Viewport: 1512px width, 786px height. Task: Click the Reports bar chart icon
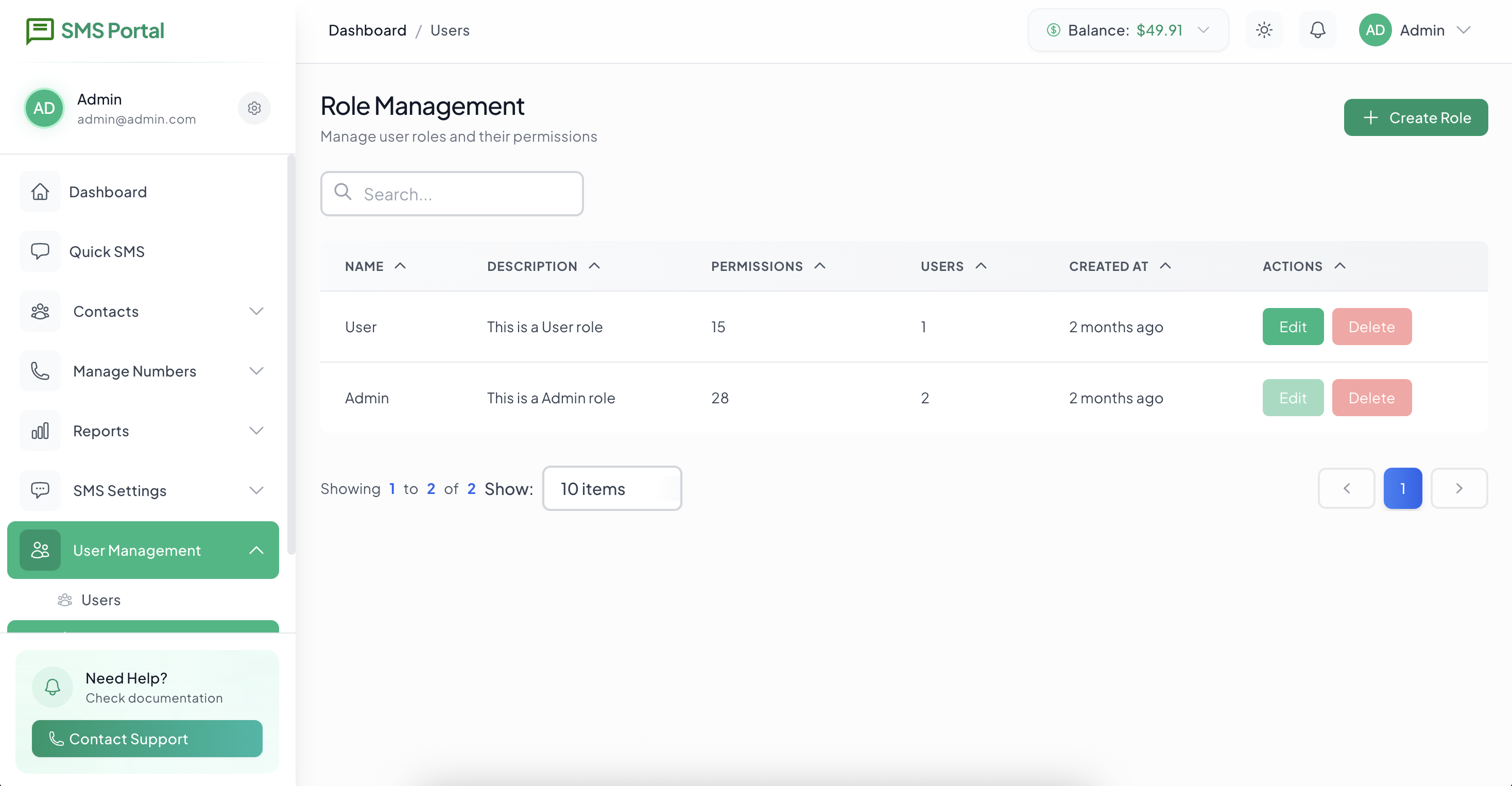(40, 431)
